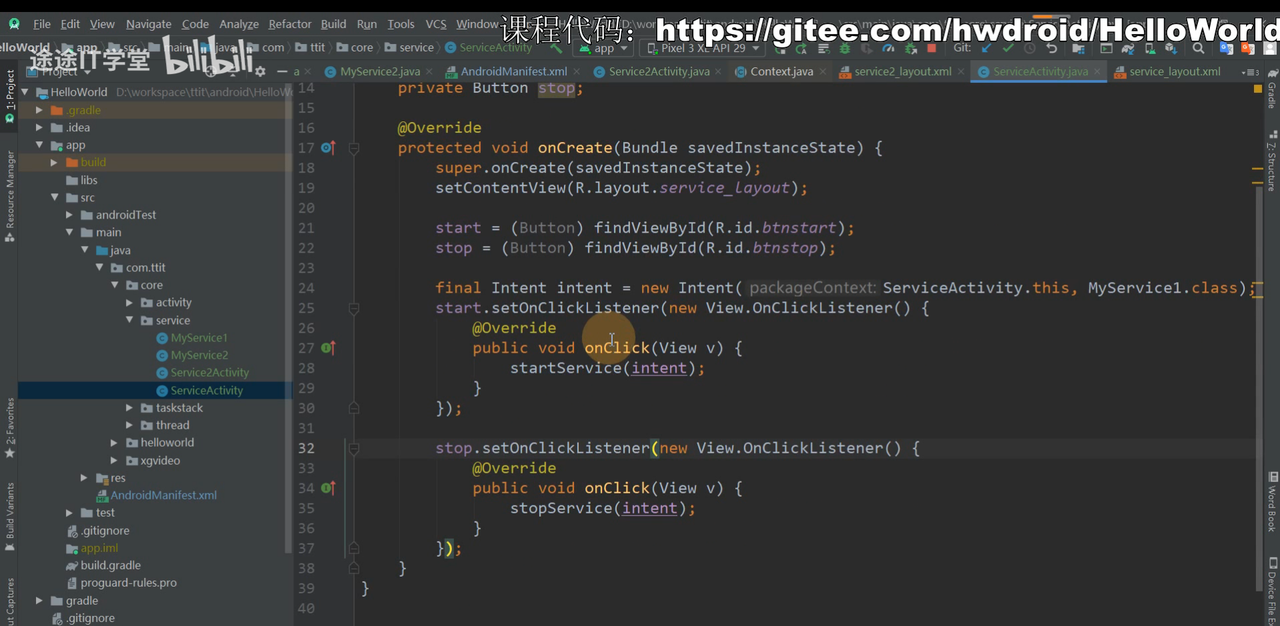Toggle the Device File Explorer window

pos(1272,590)
